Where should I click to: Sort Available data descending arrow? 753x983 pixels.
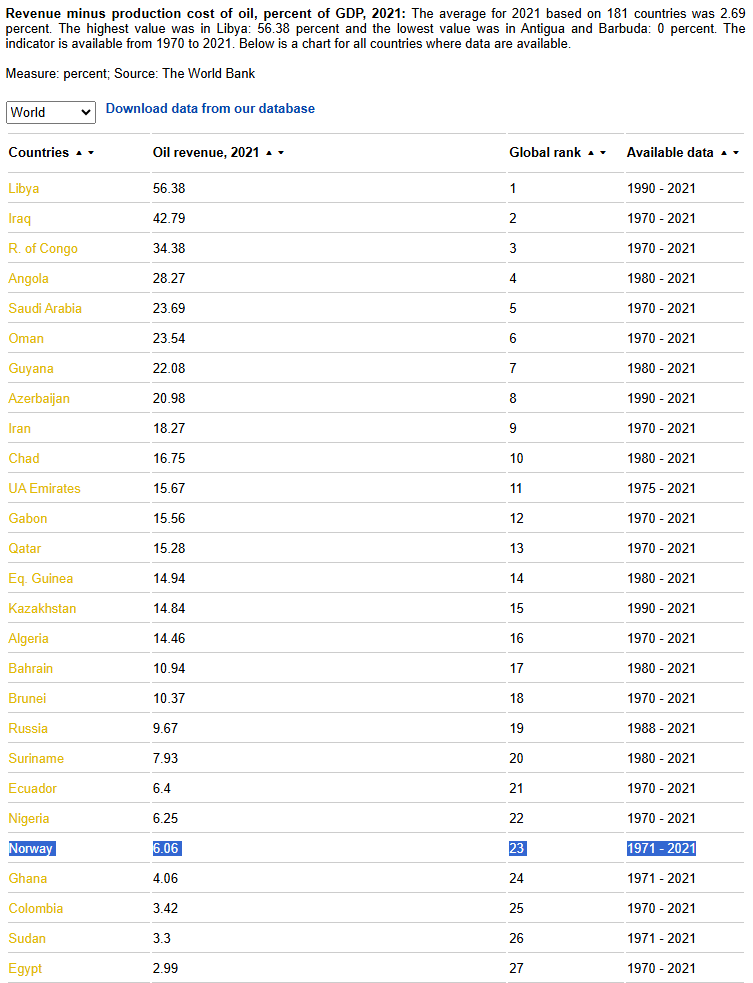[735, 153]
